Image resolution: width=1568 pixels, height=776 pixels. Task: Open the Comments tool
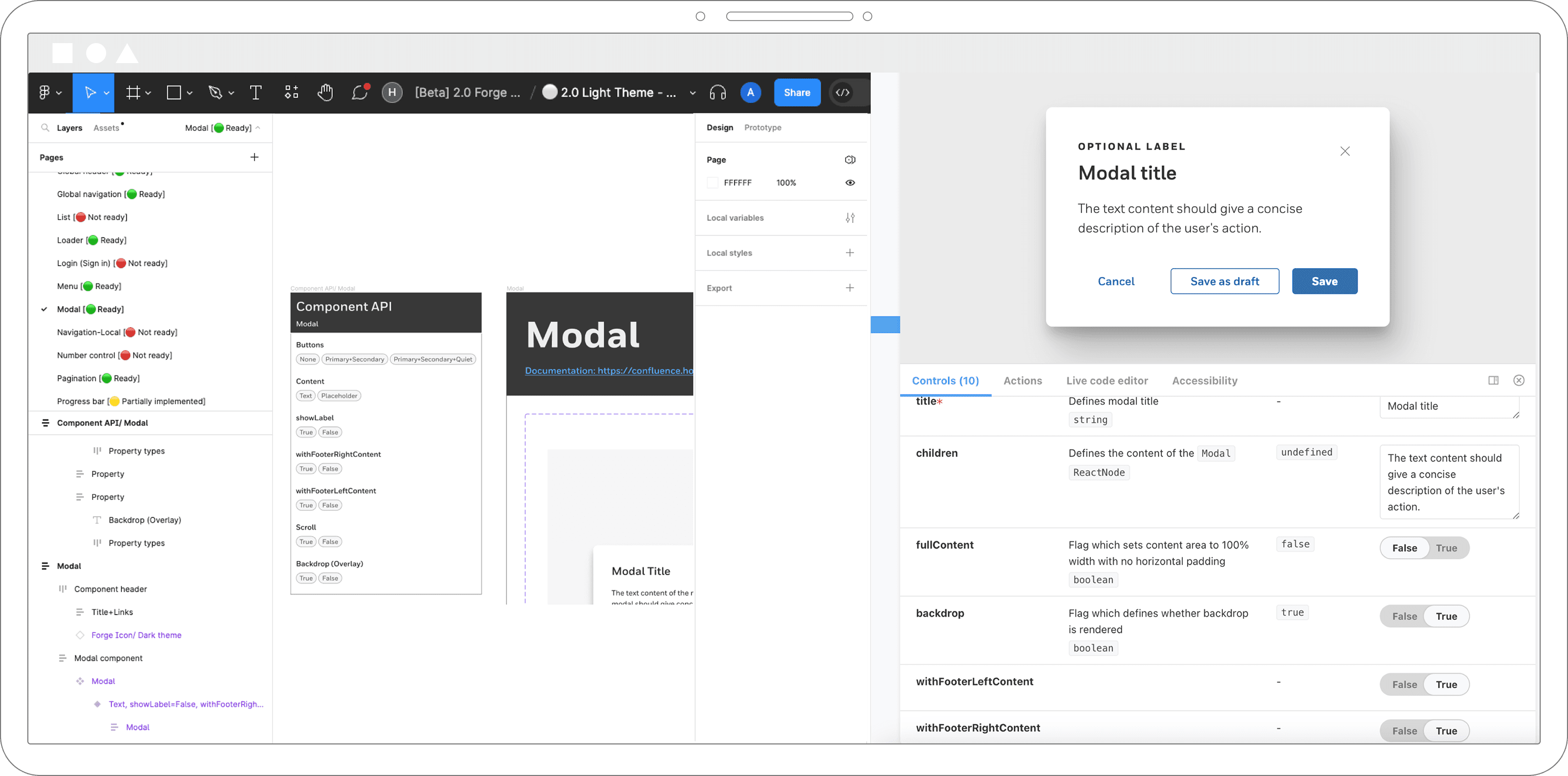[x=360, y=93]
